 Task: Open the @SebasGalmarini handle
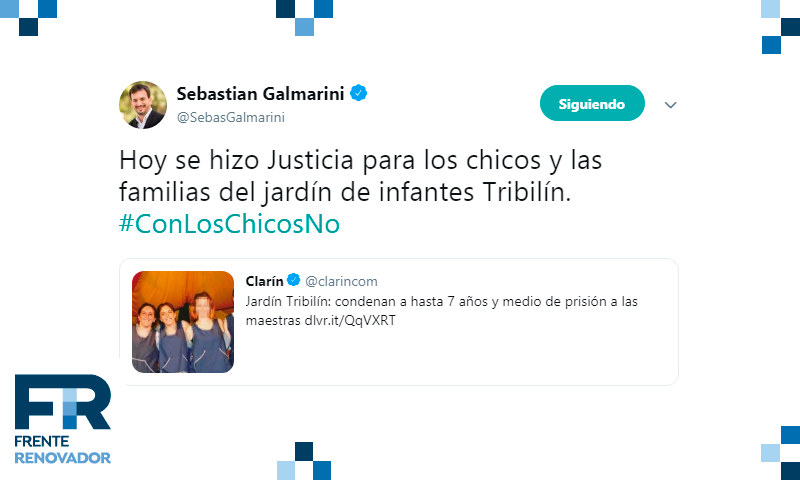pos(231,117)
